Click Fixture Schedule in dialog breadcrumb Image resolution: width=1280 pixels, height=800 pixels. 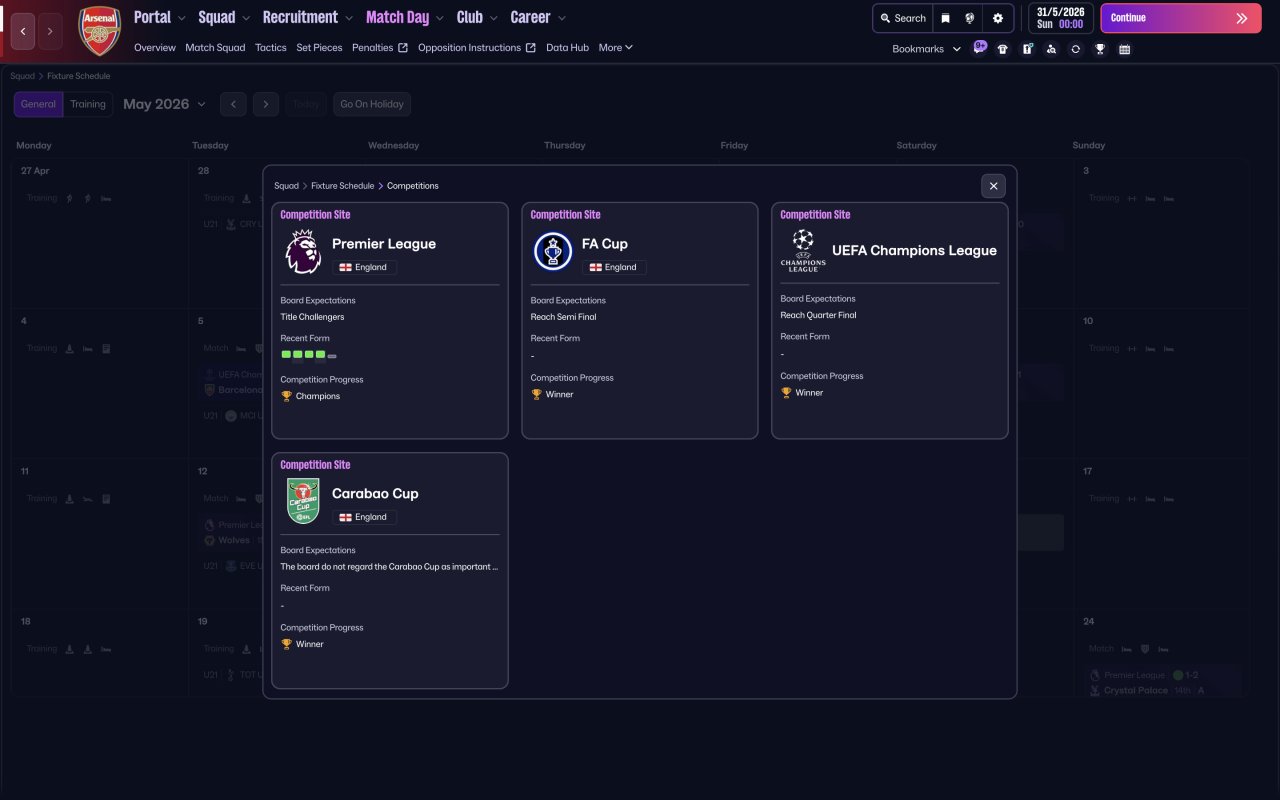pos(342,186)
